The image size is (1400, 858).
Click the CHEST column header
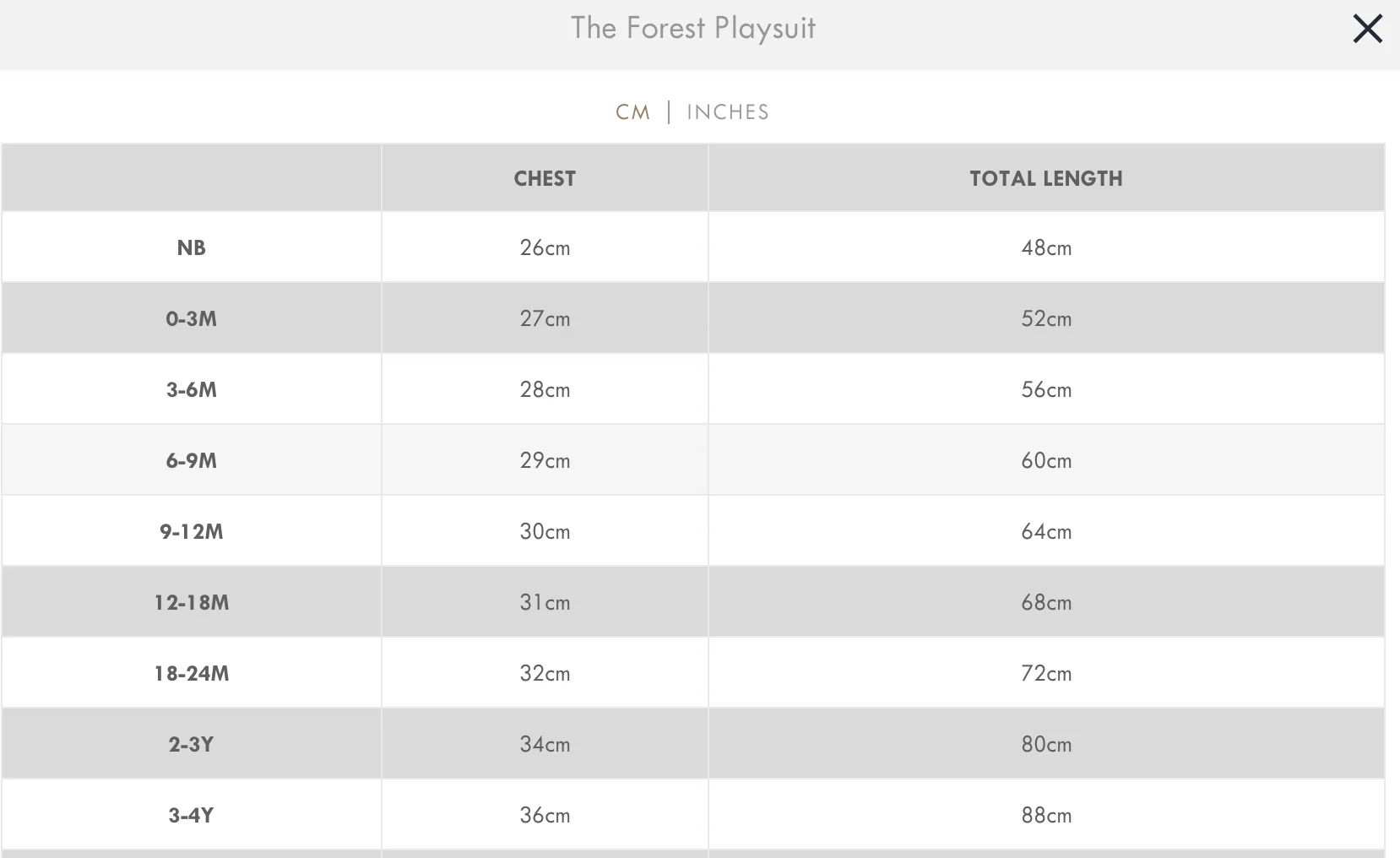[x=545, y=178]
